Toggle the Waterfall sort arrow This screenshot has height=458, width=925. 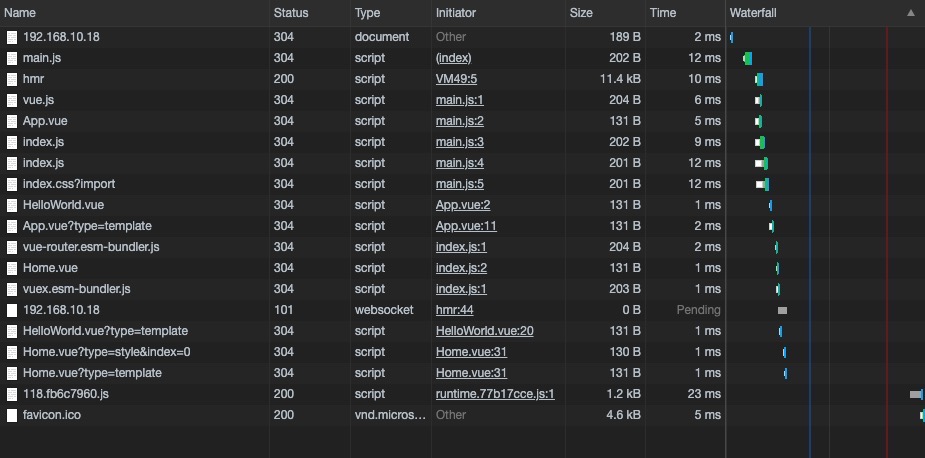coord(910,13)
